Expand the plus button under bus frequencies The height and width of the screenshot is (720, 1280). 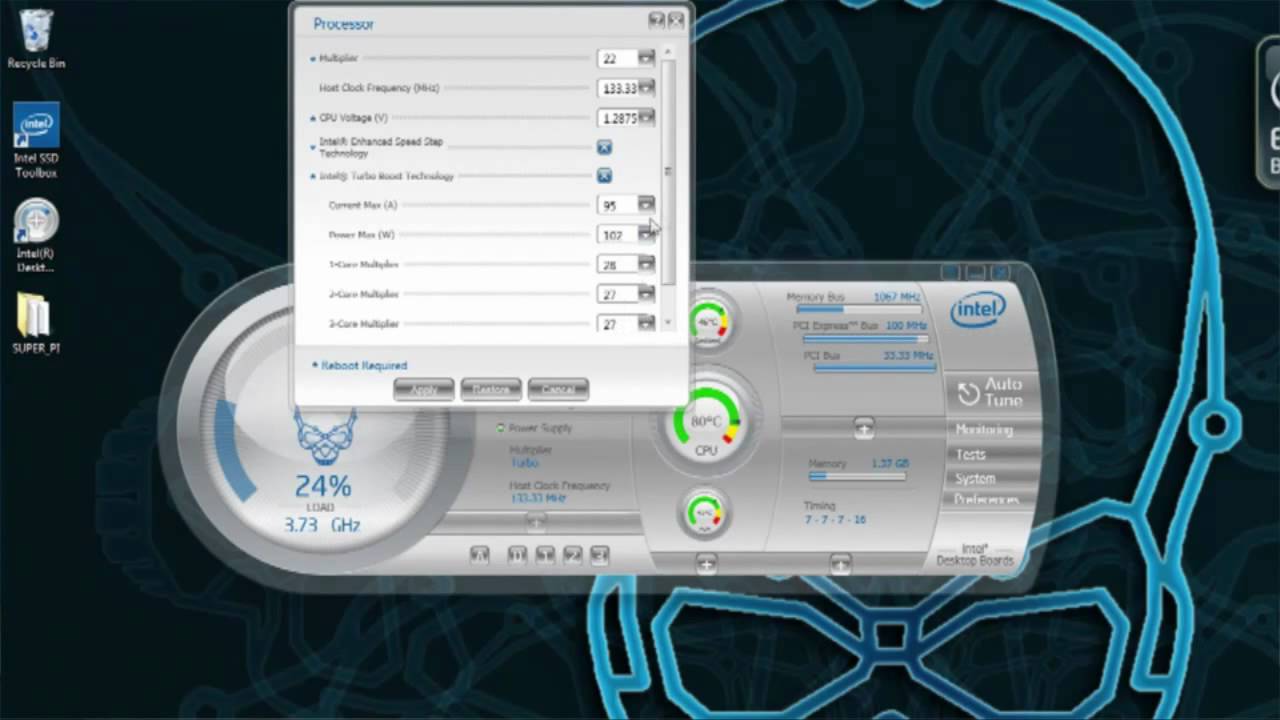[864, 428]
